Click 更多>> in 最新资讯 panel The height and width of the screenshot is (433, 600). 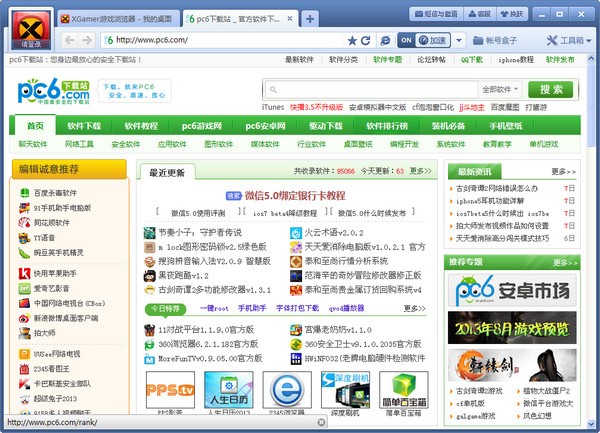tap(563, 172)
